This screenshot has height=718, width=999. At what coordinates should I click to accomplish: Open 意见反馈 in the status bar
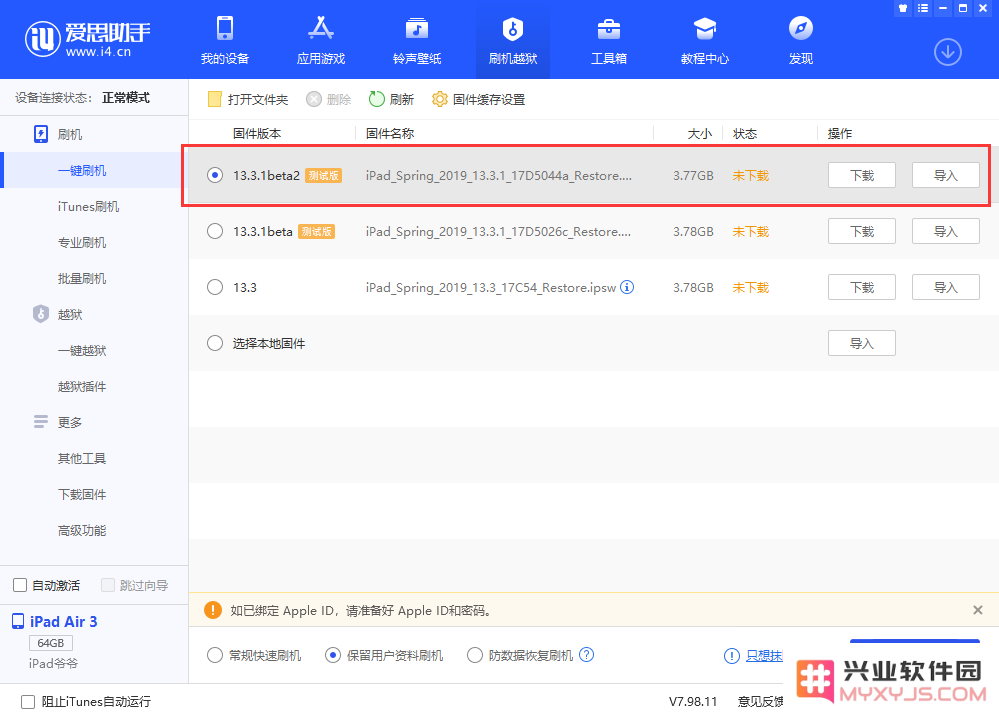pos(760,702)
